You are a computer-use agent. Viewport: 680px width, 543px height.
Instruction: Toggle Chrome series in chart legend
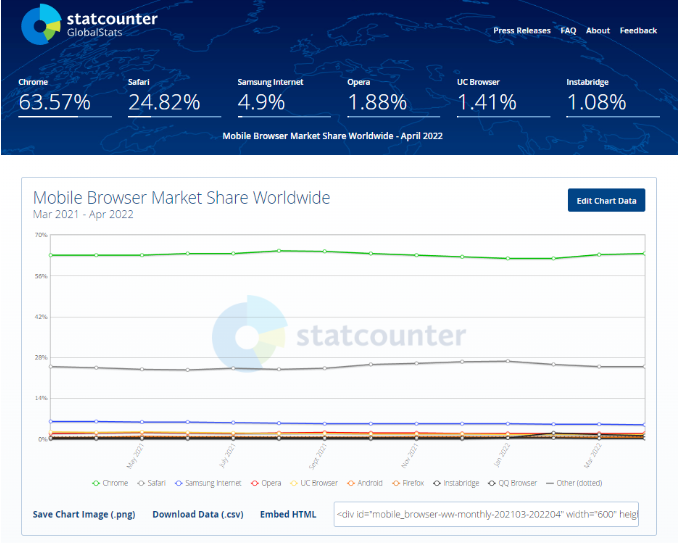[x=110, y=483]
